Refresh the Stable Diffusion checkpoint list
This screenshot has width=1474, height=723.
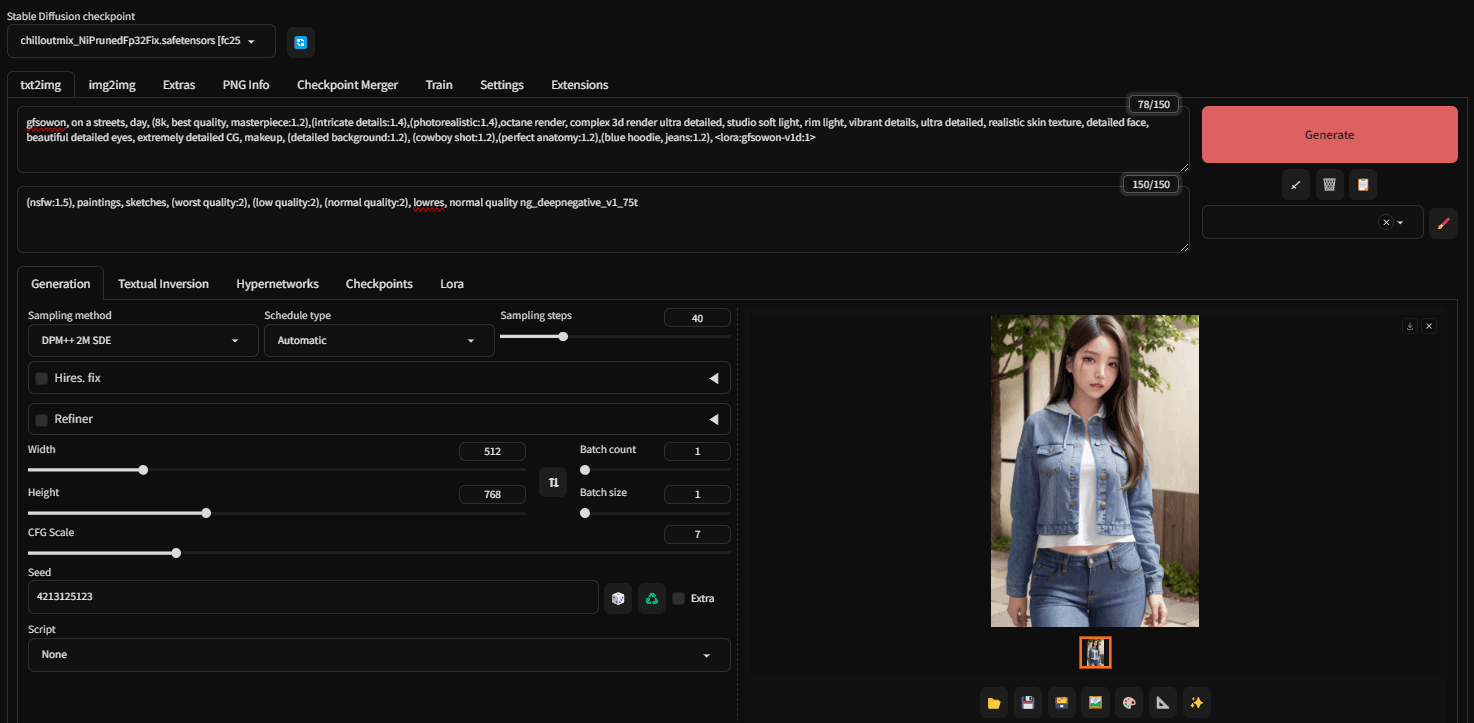coord(301,41)
